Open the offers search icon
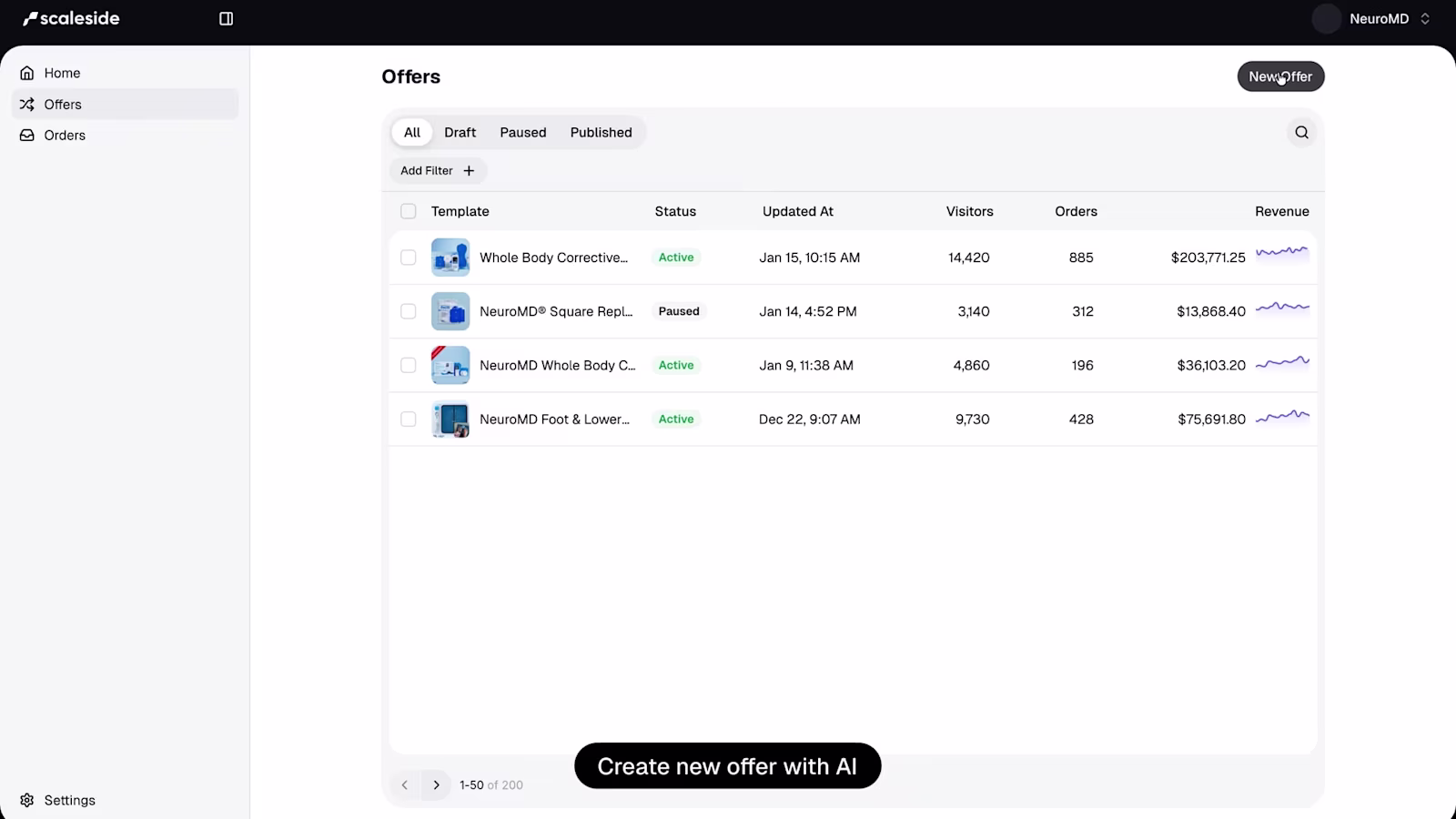The width and height of the screenshot is (1456, 819). (x=1302, y=132)
